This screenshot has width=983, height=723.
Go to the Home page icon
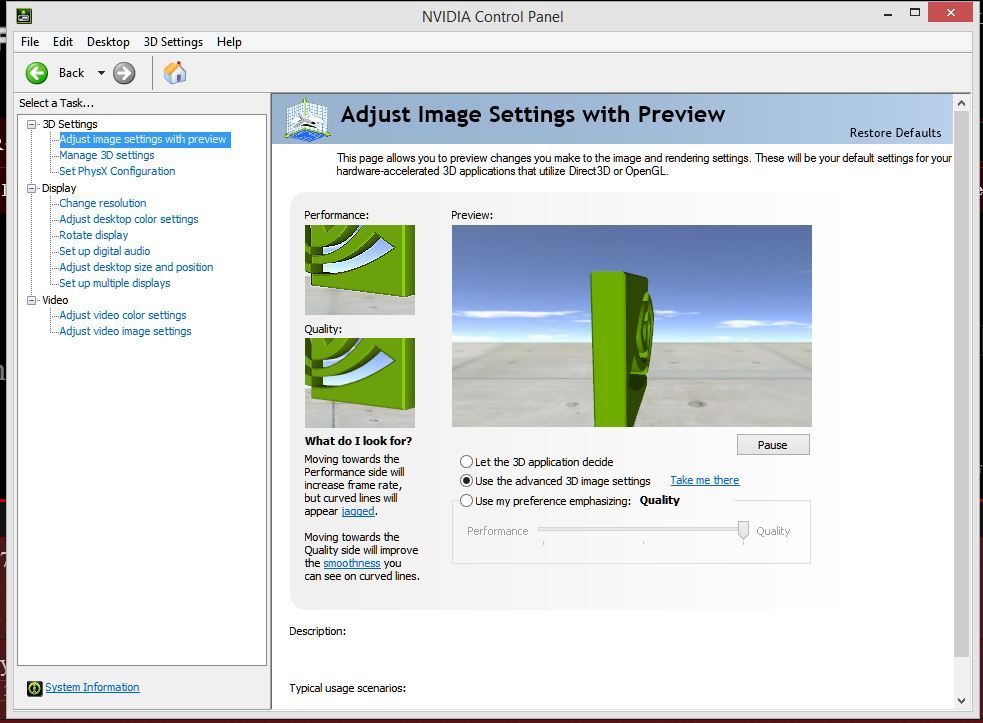point(175,73)
